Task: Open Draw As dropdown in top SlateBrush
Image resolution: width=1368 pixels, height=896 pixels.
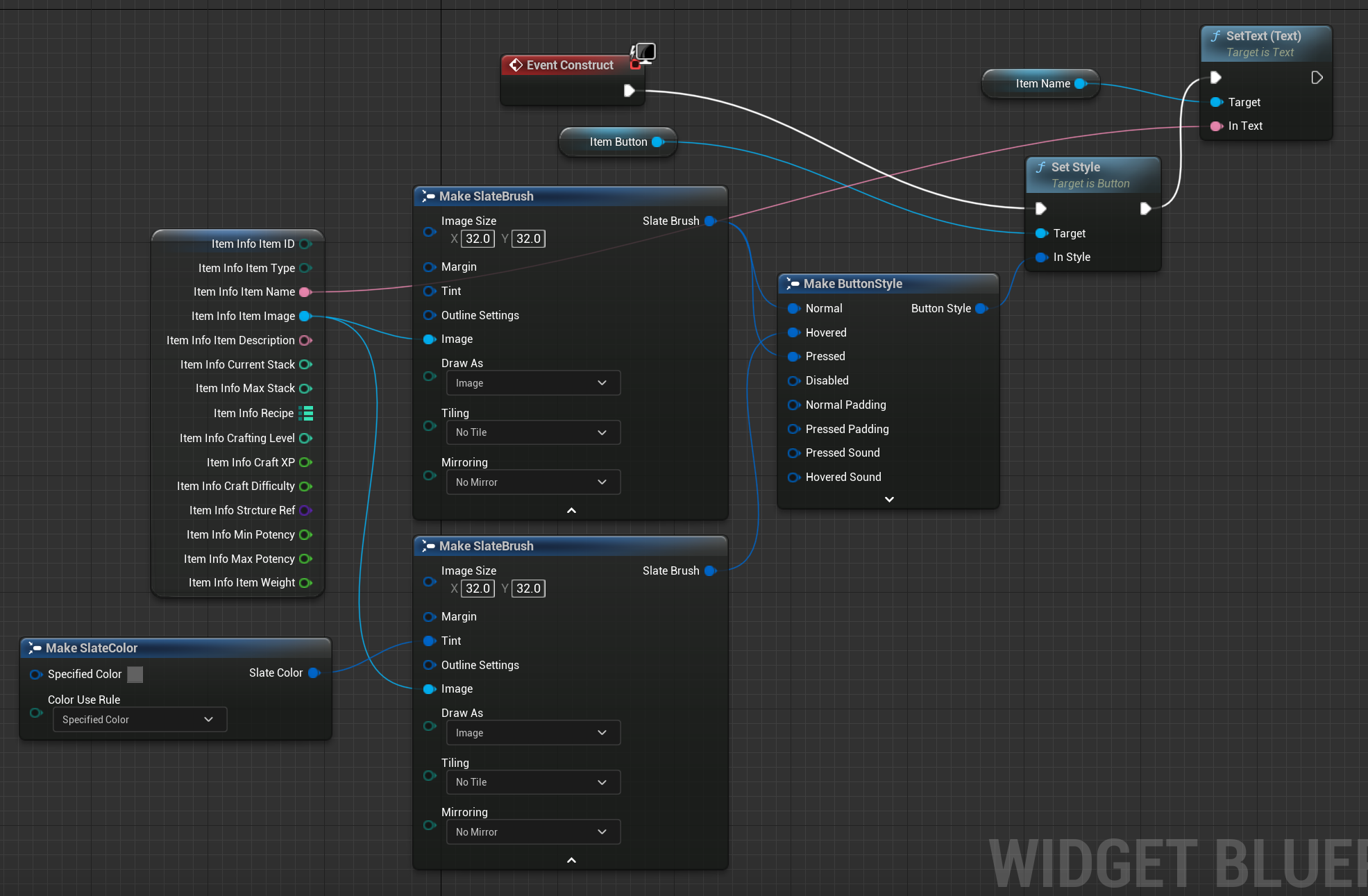Action: (532, 383)
